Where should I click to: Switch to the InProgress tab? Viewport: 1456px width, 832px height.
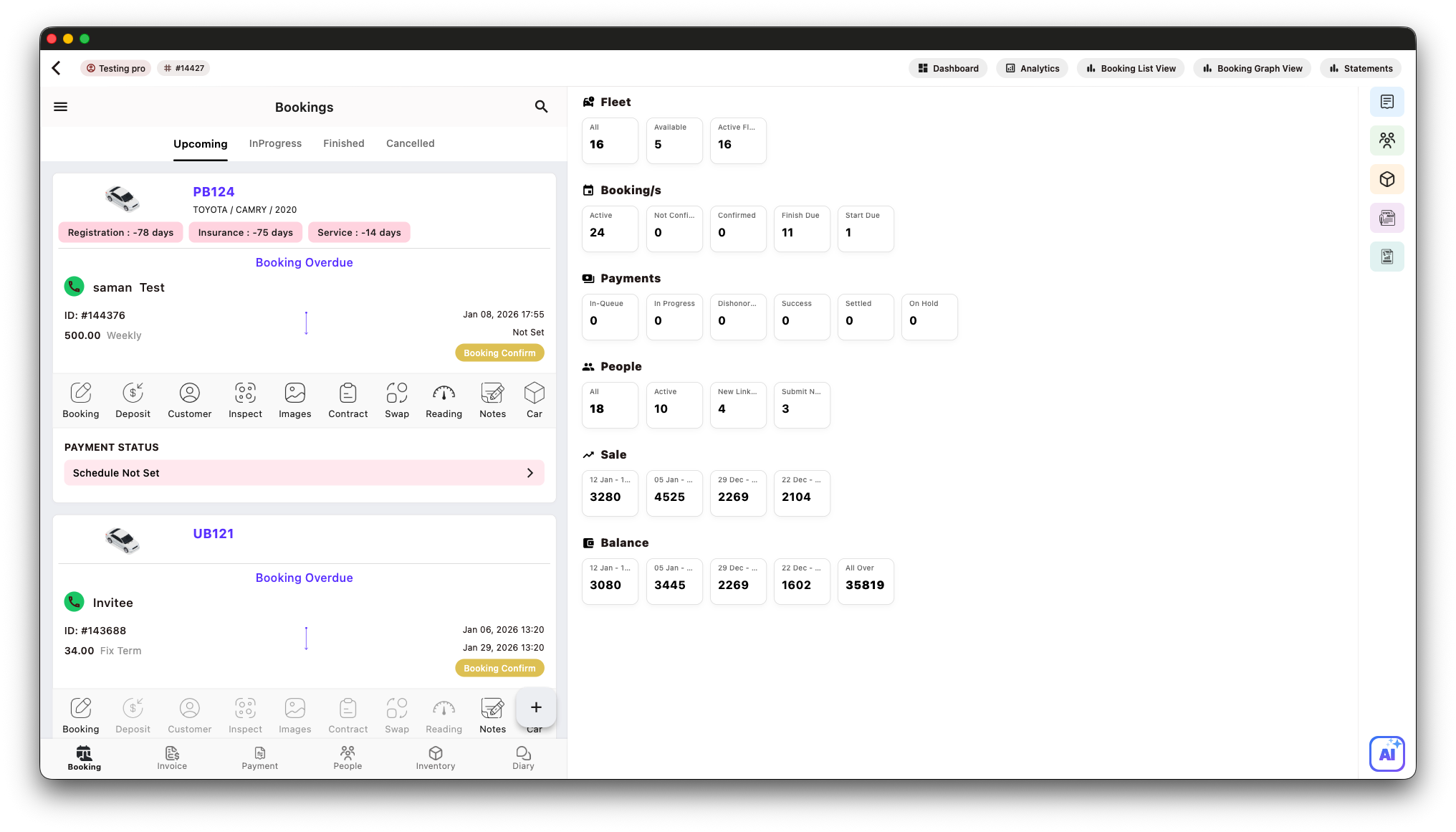click(x=275, y=143)
